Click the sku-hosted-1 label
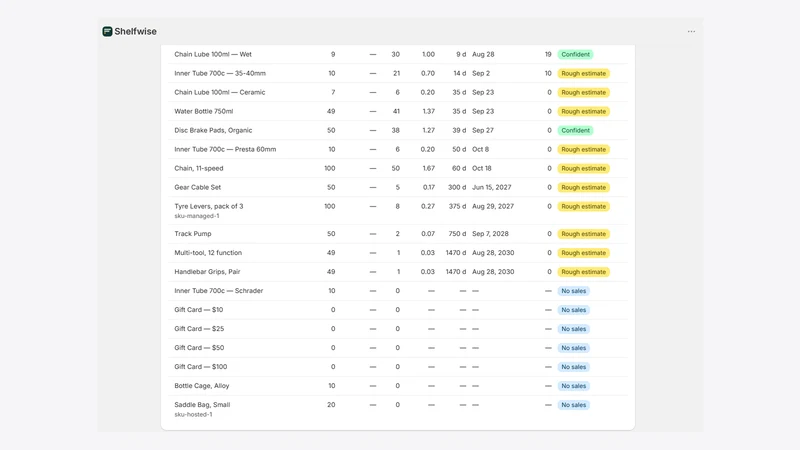Viewport: 800px width, 450px height. click(193, 414)
